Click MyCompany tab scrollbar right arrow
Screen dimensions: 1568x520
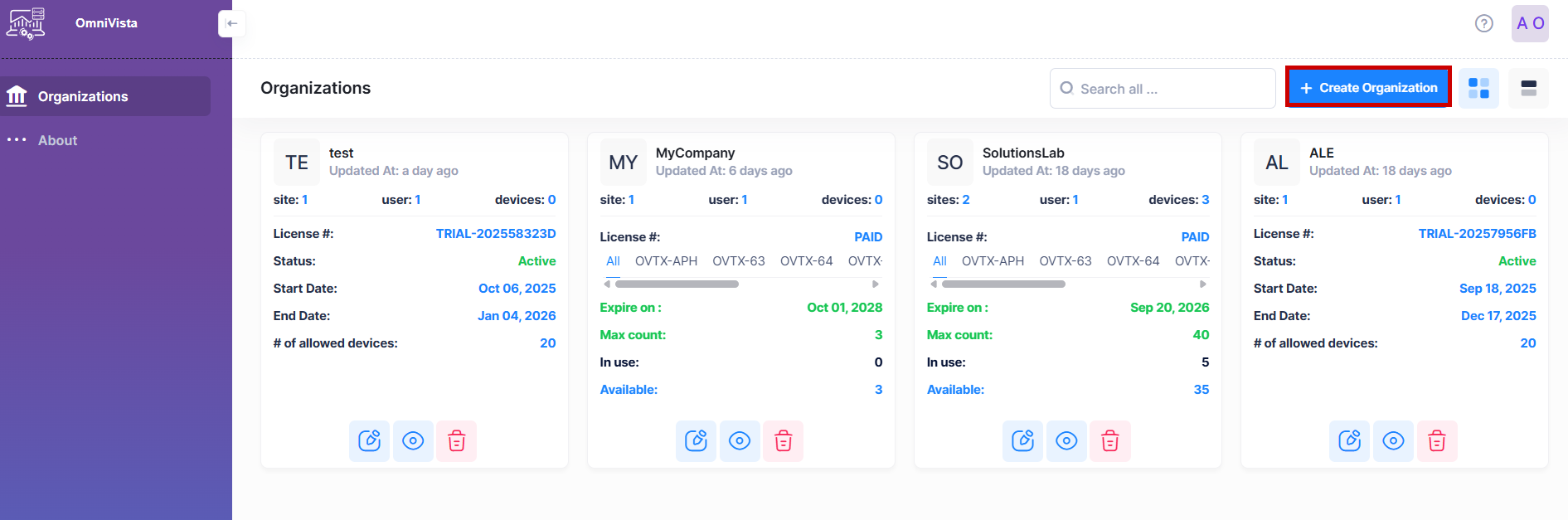(876, 284)
